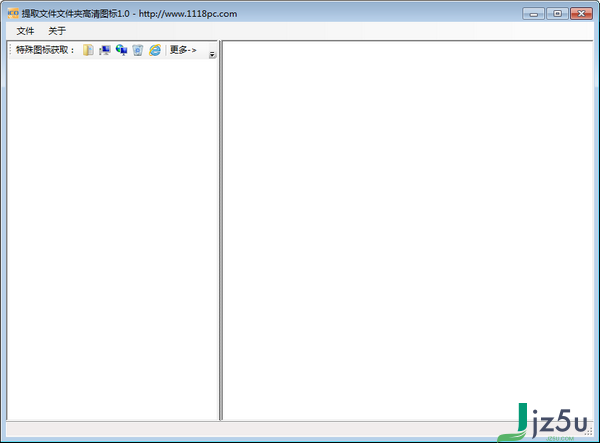Click the toolbar's dotted drag handle
Screen dimensions: 600x443
11,50
